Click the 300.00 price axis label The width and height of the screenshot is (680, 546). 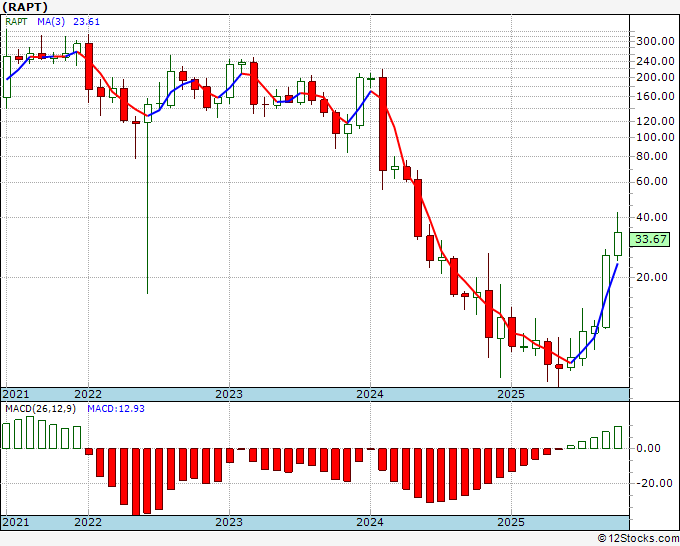(x=655, y=41)
